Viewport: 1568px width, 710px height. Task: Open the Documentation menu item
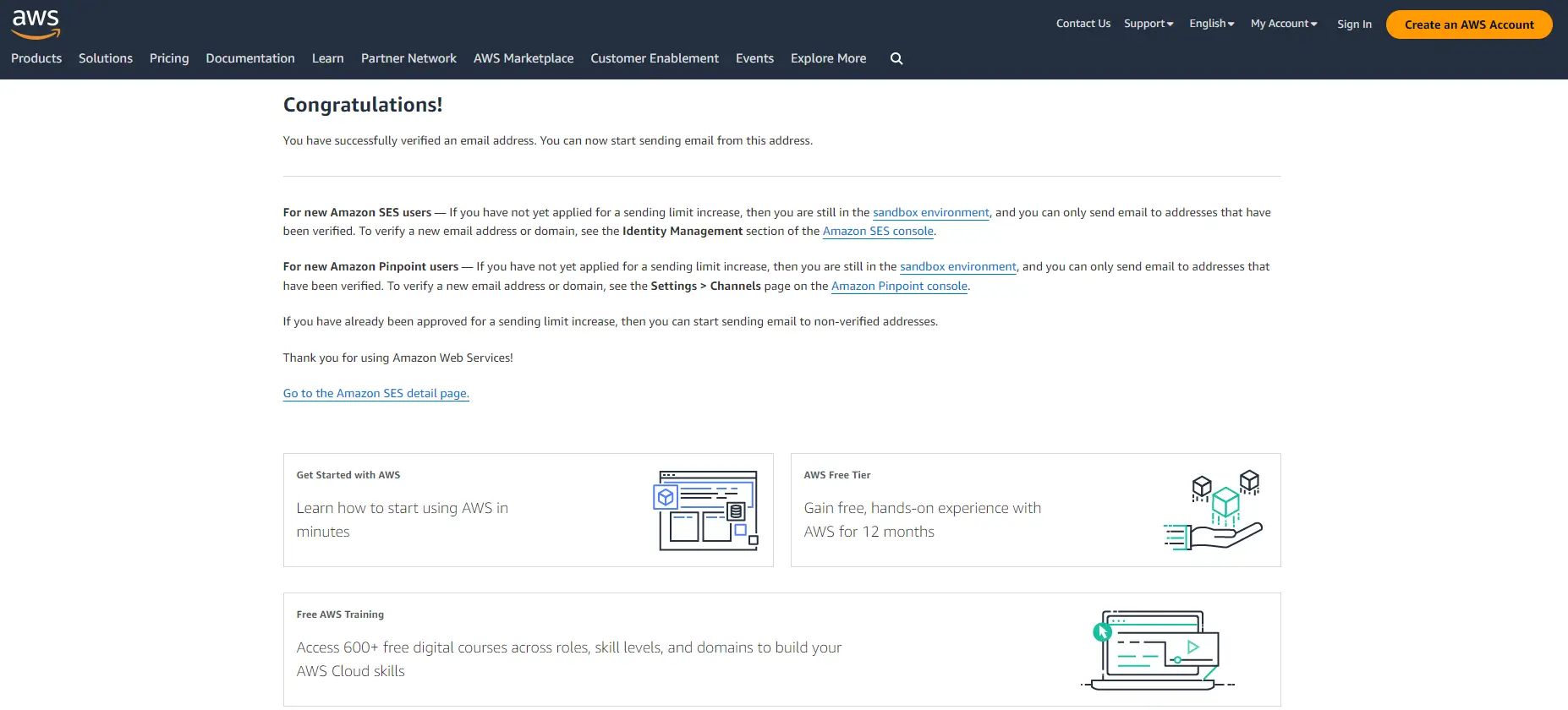[250, 58]
